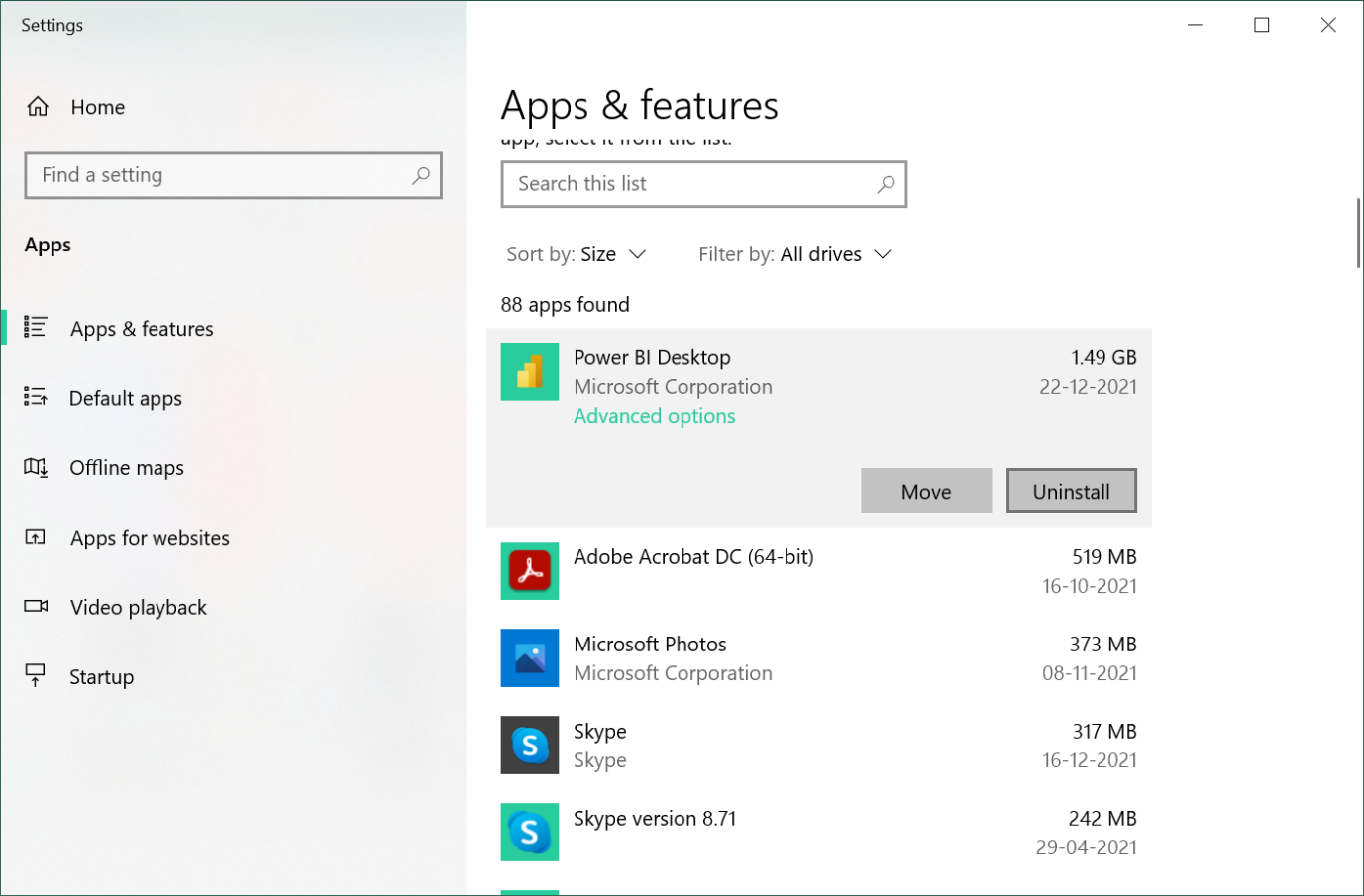Click the vertical scrollbar thumb
Viewport: 1364px width, 896px height.
coord(1358,233)
